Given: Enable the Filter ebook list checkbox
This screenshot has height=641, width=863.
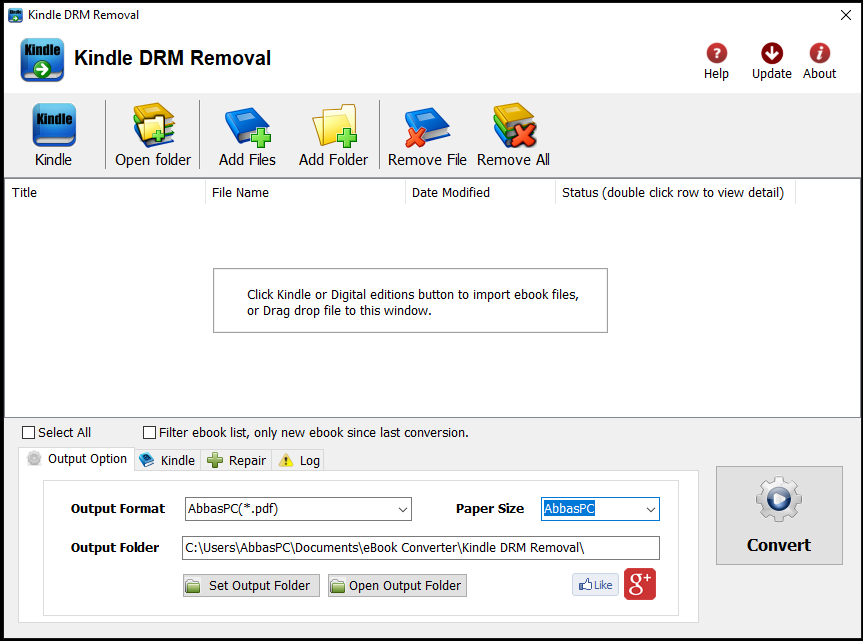Looking at the screenshot, I should click(x=149, y=432).
